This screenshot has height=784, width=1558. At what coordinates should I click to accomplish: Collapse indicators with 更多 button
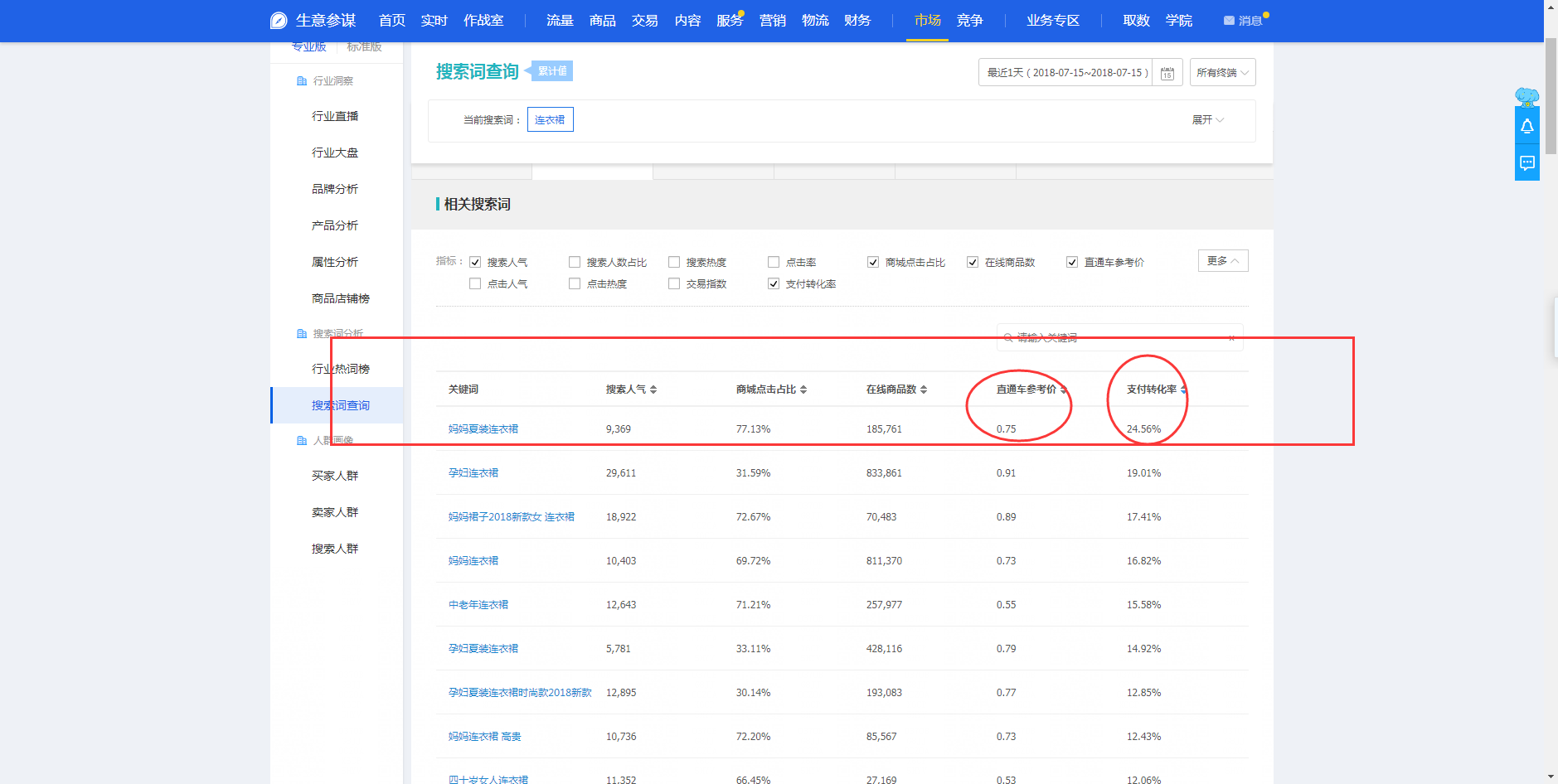click(x=1223, y=260)
